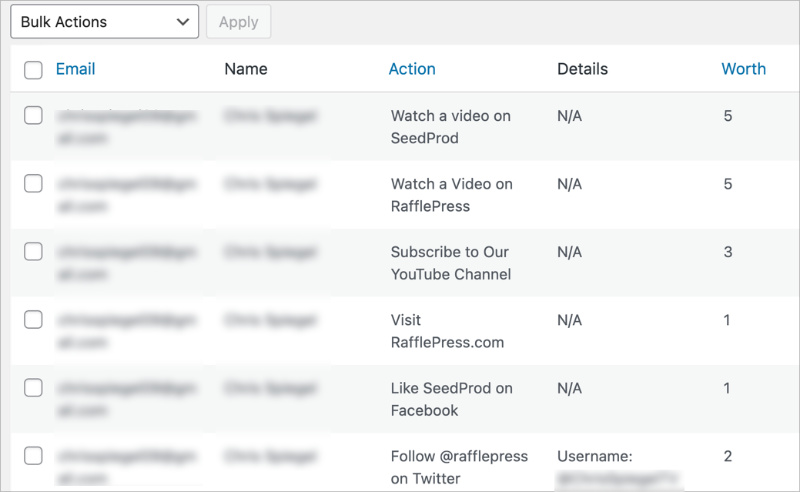The width and height of the screenshot is (800, 492).
Task: Sort entries by the Action column
Action: [412, 69]
